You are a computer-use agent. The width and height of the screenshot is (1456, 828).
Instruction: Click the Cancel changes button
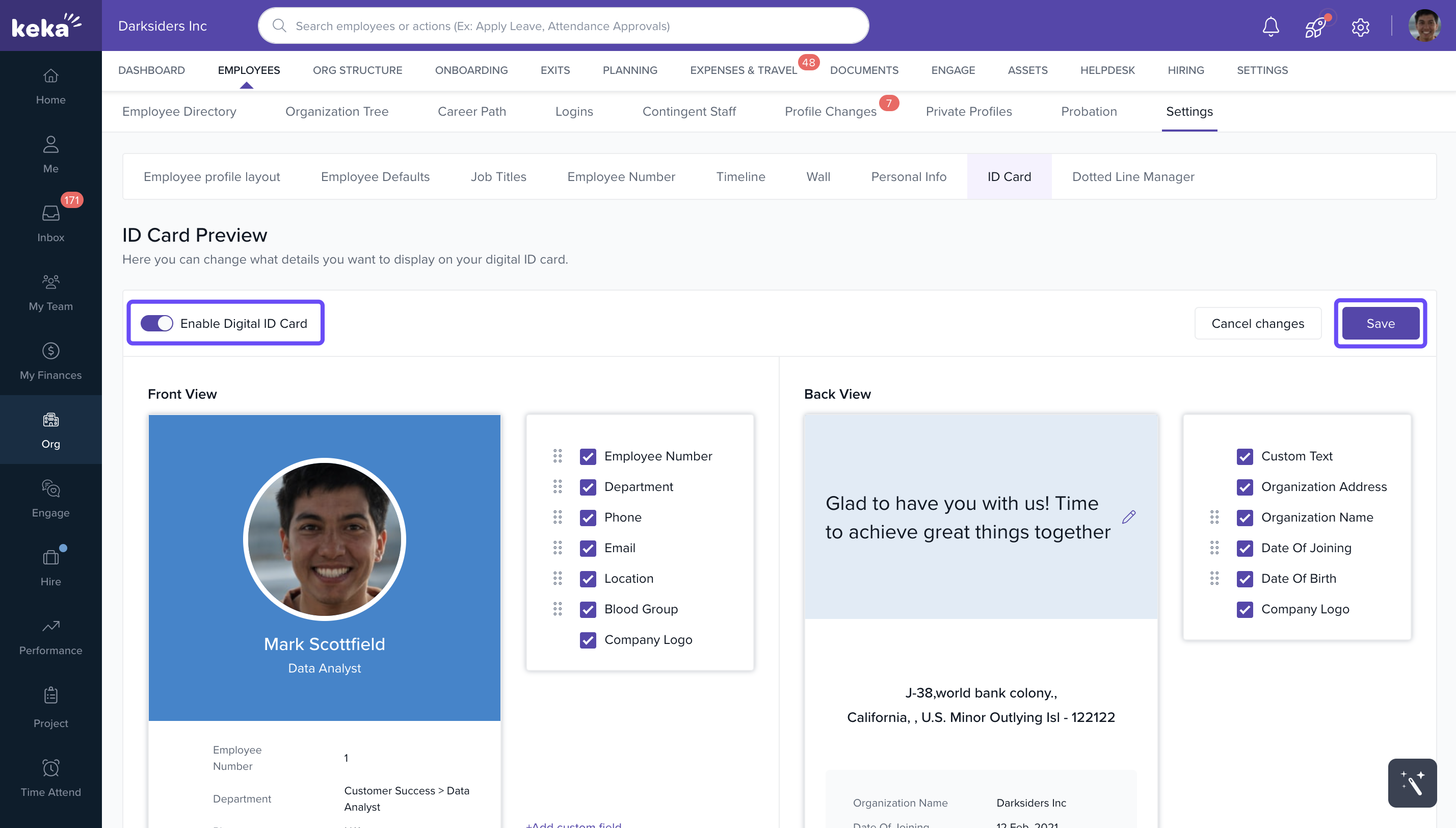click(1257, 323)
